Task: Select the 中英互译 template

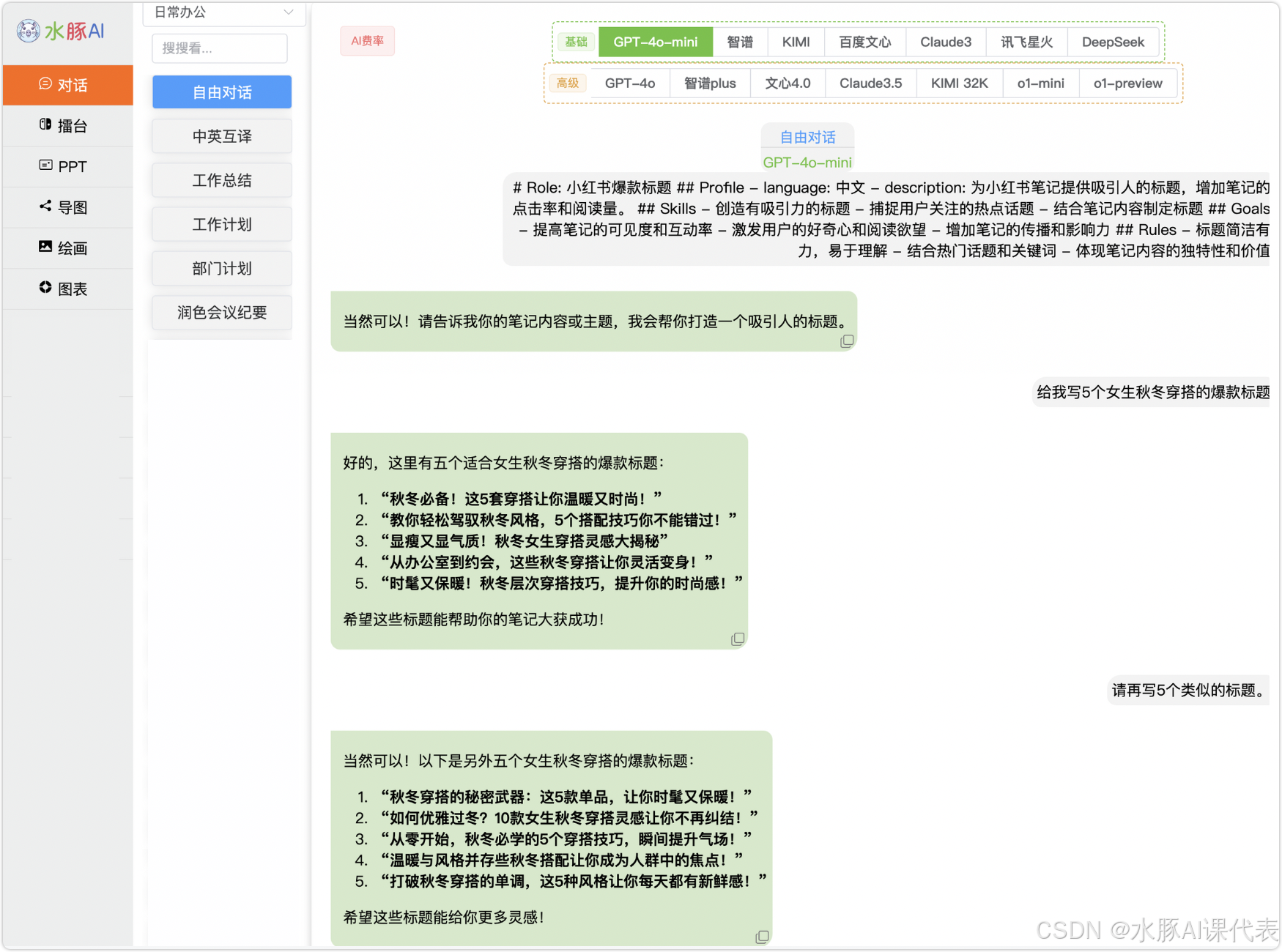Action: [x=222, y=136]
